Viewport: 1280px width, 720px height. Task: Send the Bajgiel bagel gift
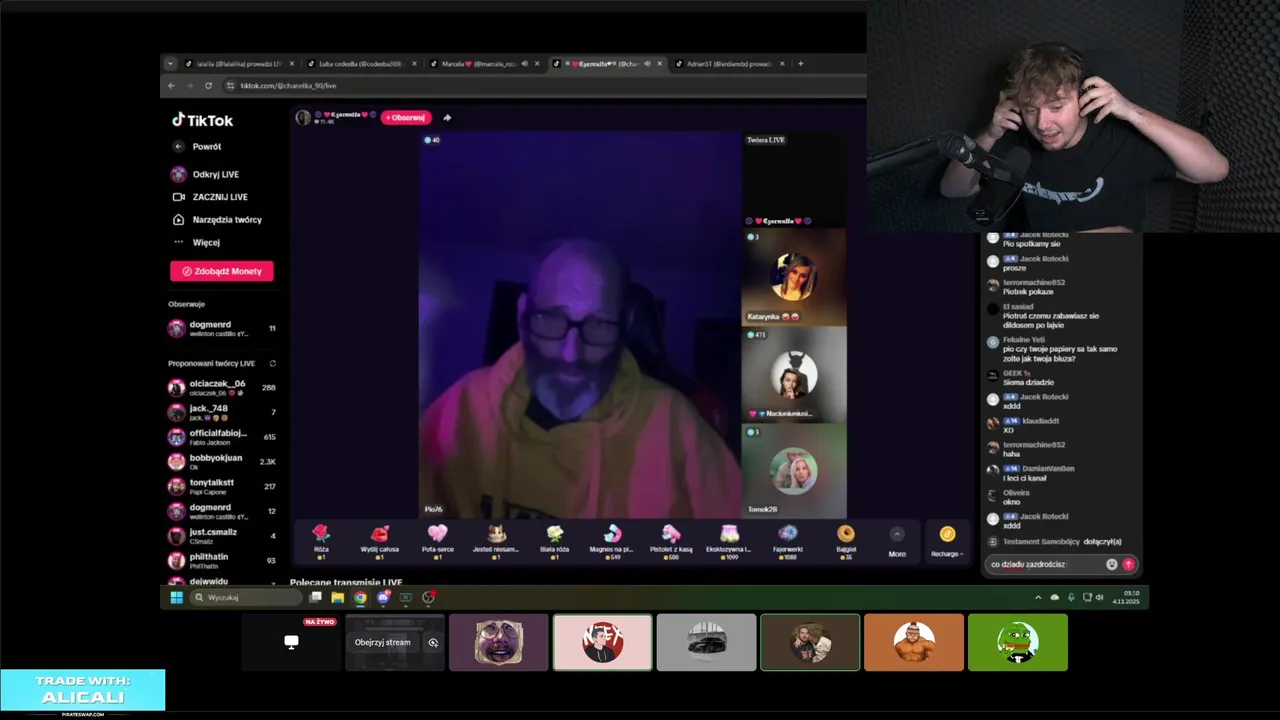(x=846, y=540)
